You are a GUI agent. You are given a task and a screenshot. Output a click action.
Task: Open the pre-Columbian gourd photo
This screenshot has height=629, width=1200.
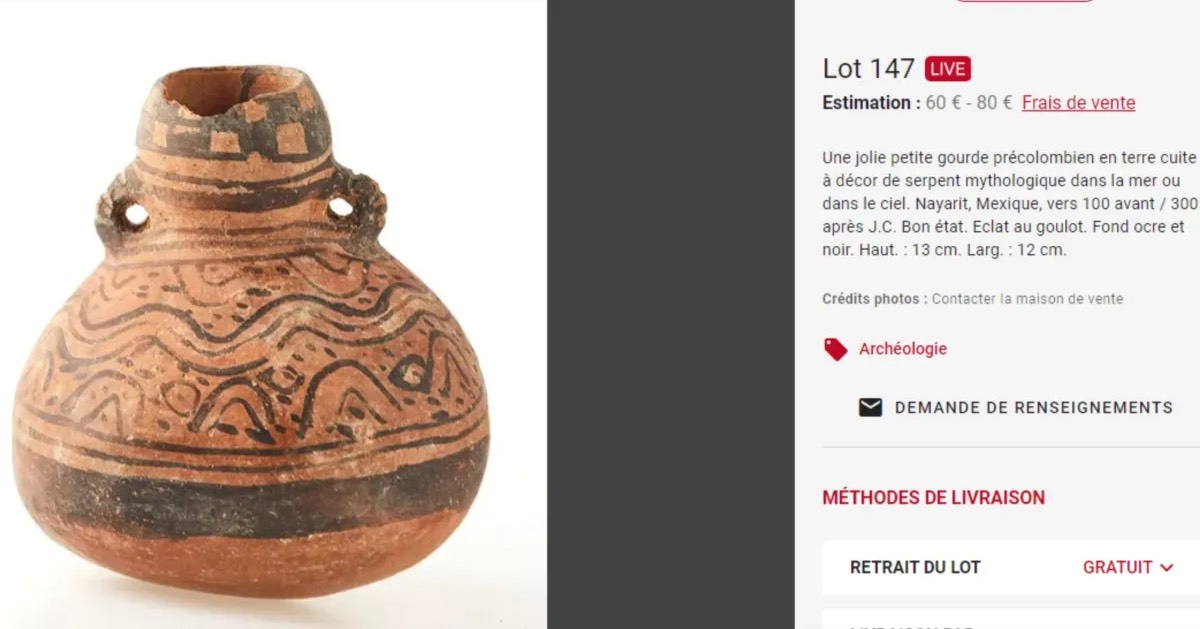[273, 314]
